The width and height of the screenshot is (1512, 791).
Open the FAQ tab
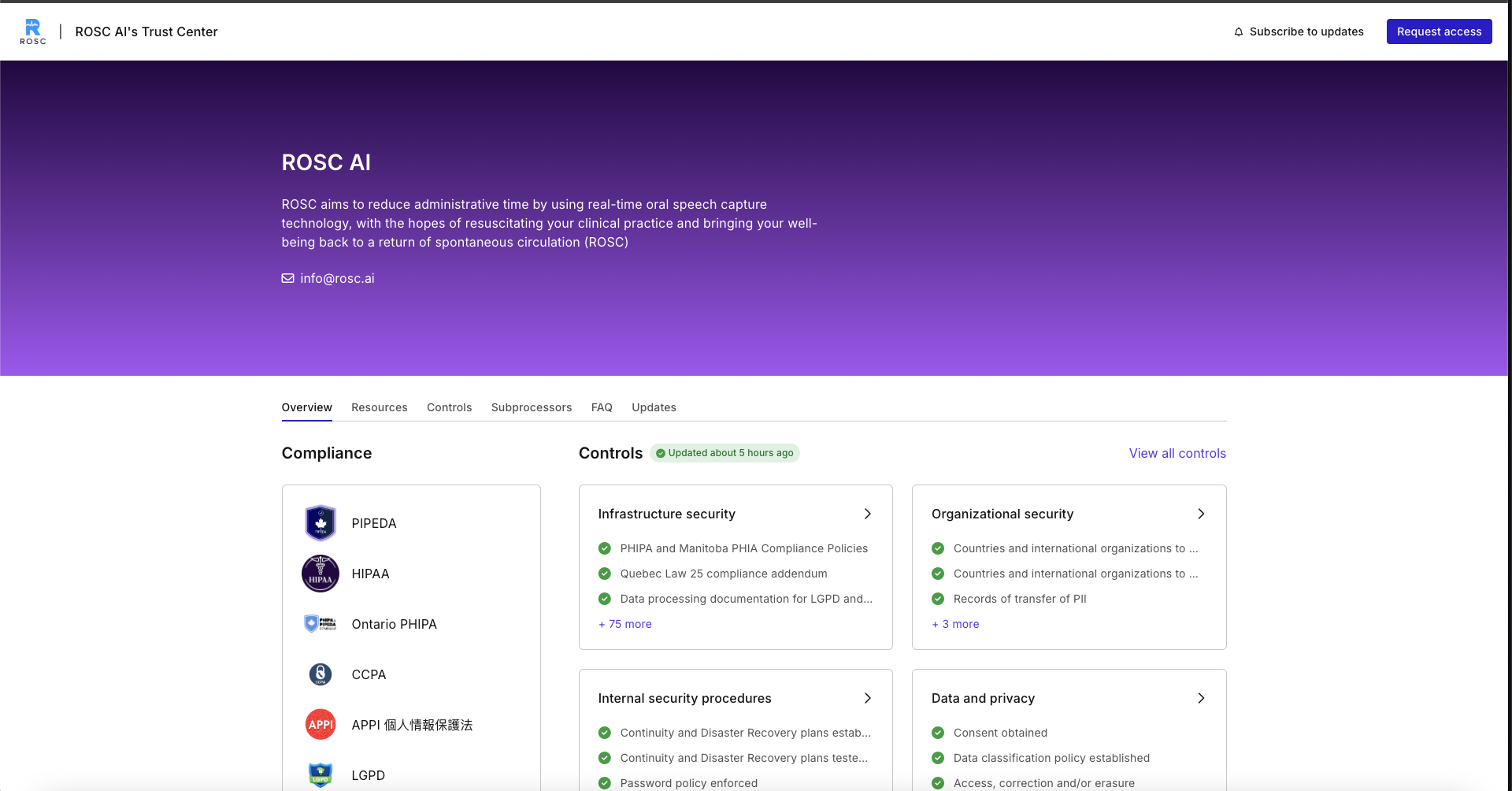(x=602, y=407)
